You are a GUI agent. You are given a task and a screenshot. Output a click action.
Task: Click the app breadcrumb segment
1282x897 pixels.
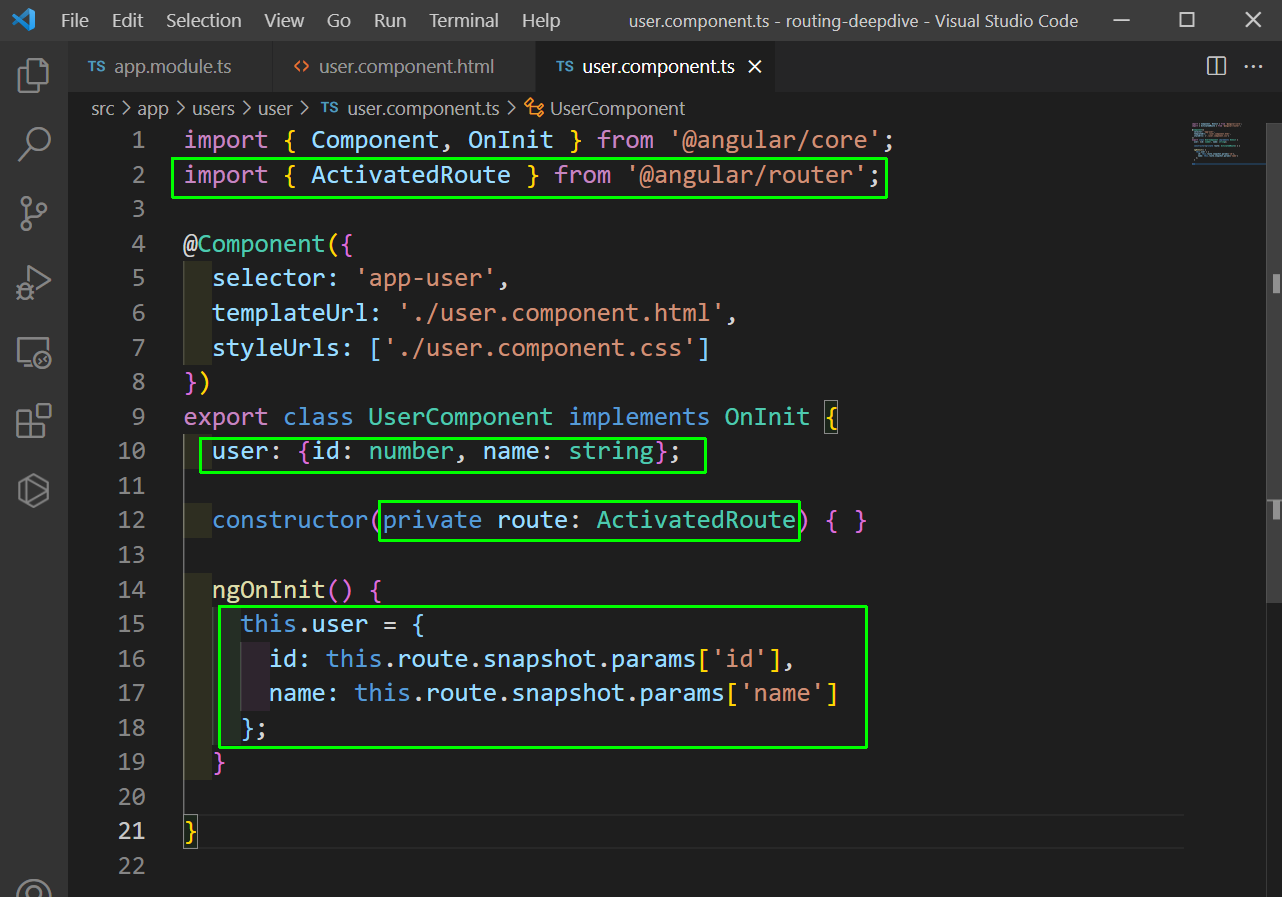153,108
